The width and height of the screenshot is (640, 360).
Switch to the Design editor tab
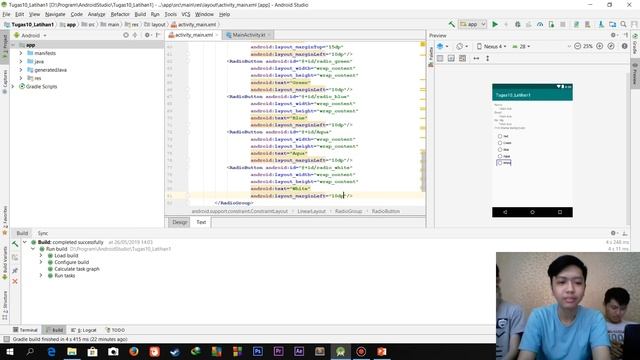[x=179, y=222]
